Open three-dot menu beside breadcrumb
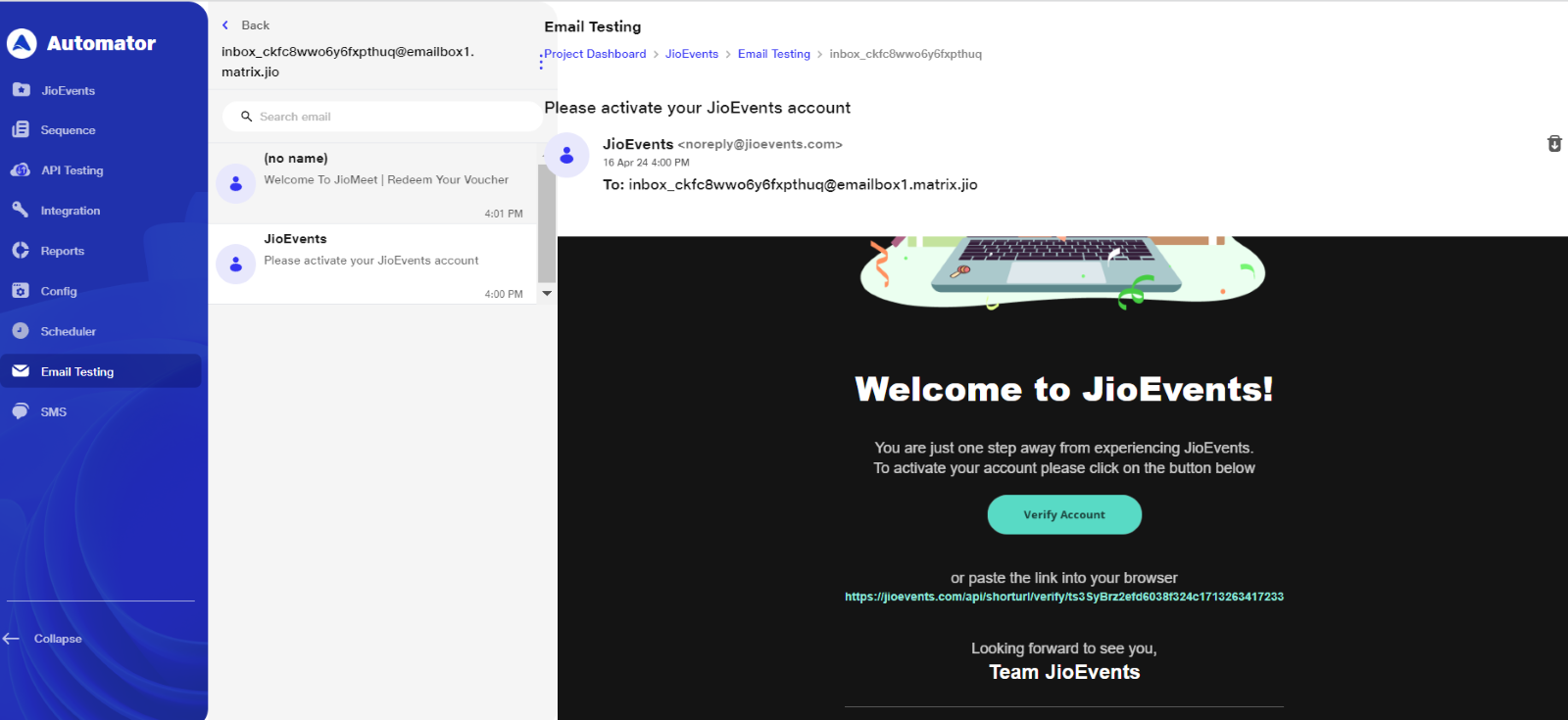 pos(541,61)
